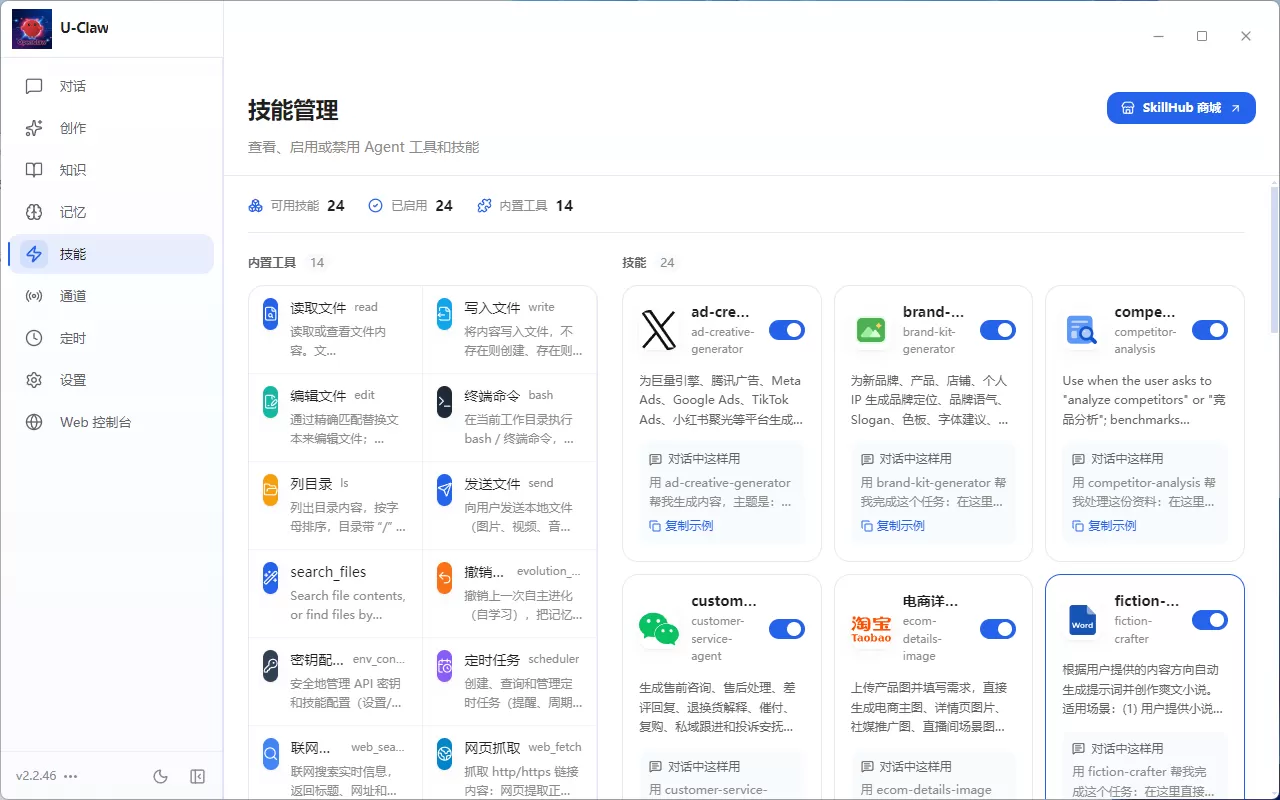The height and width of the screenshot is (800, 1280).
Task: Copy example for brand-kit-generator
Action: tap(893, 526)
